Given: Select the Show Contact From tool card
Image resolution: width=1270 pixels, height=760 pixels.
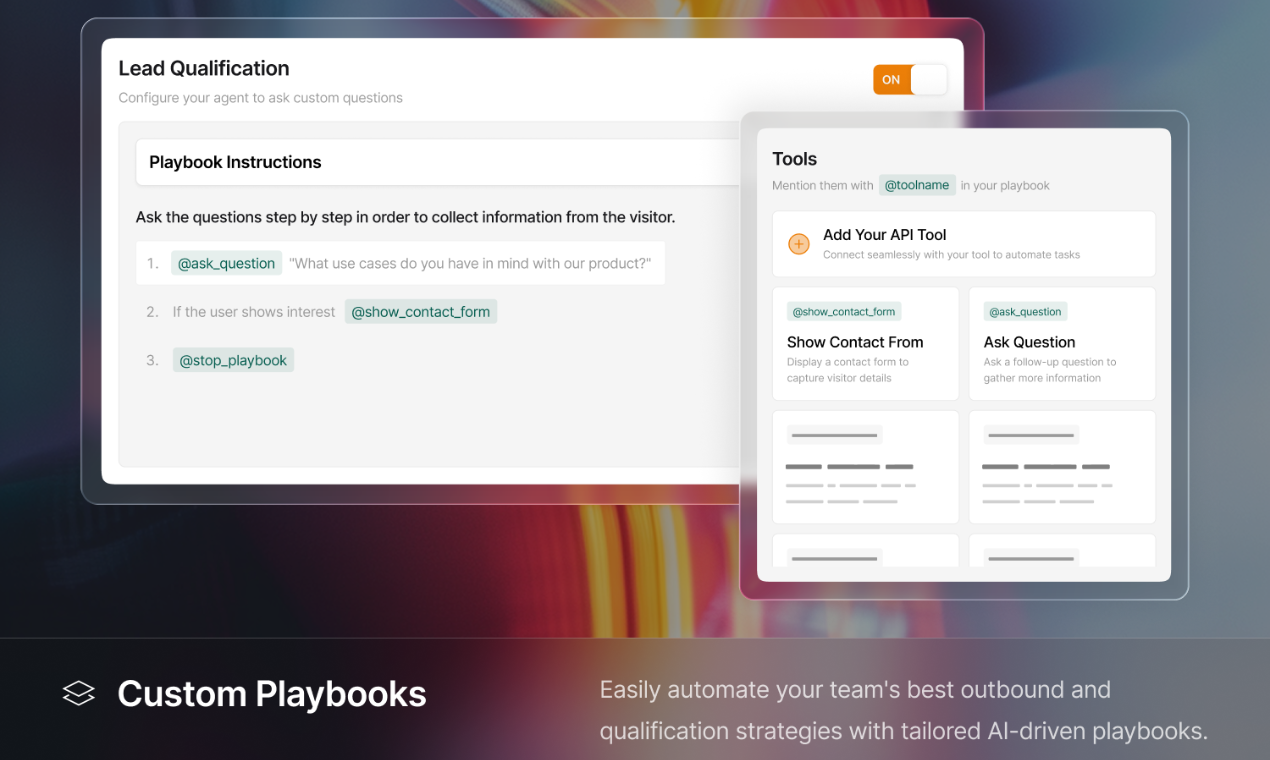Looking at the screenshot, I should point(866,344).
